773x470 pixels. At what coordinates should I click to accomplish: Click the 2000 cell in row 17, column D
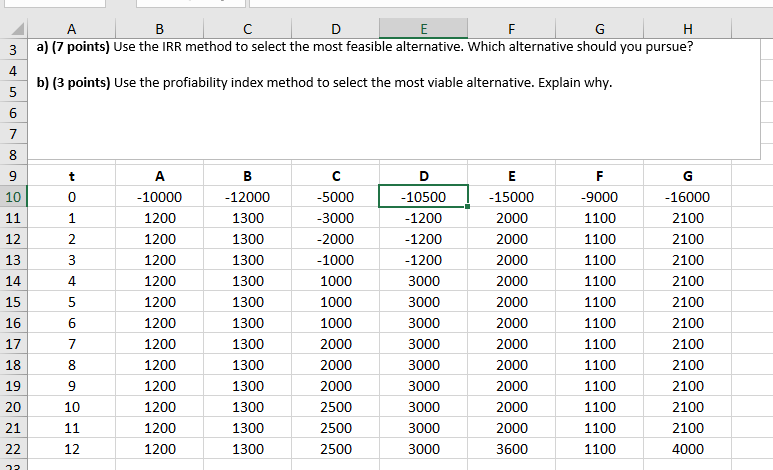click(336, 344)
